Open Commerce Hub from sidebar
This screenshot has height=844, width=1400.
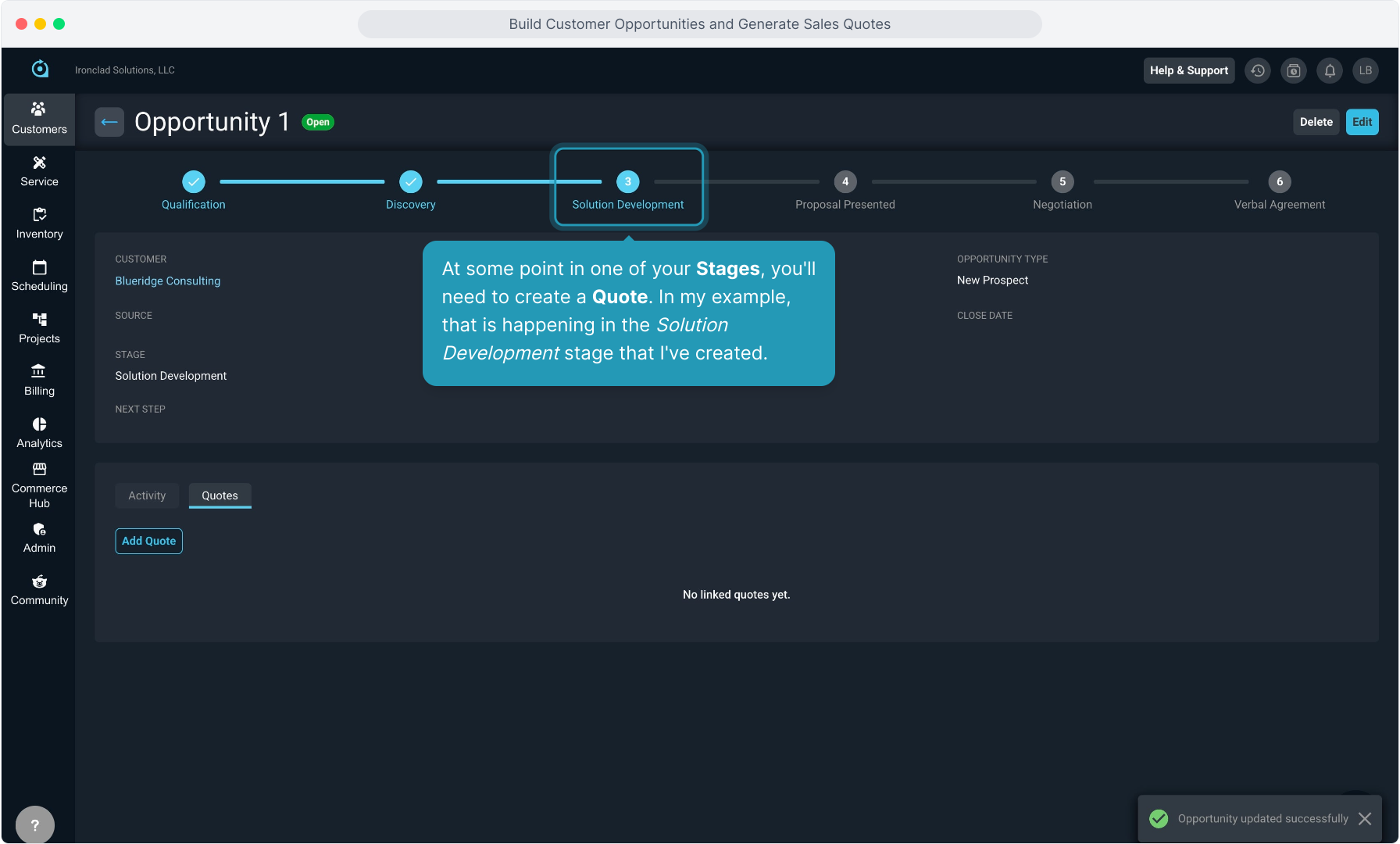point(39,485)
